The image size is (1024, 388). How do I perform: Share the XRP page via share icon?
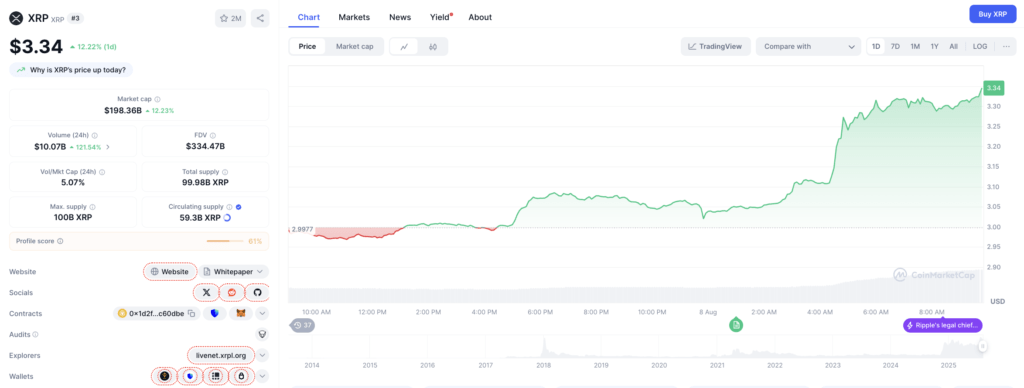pos(260,18)
